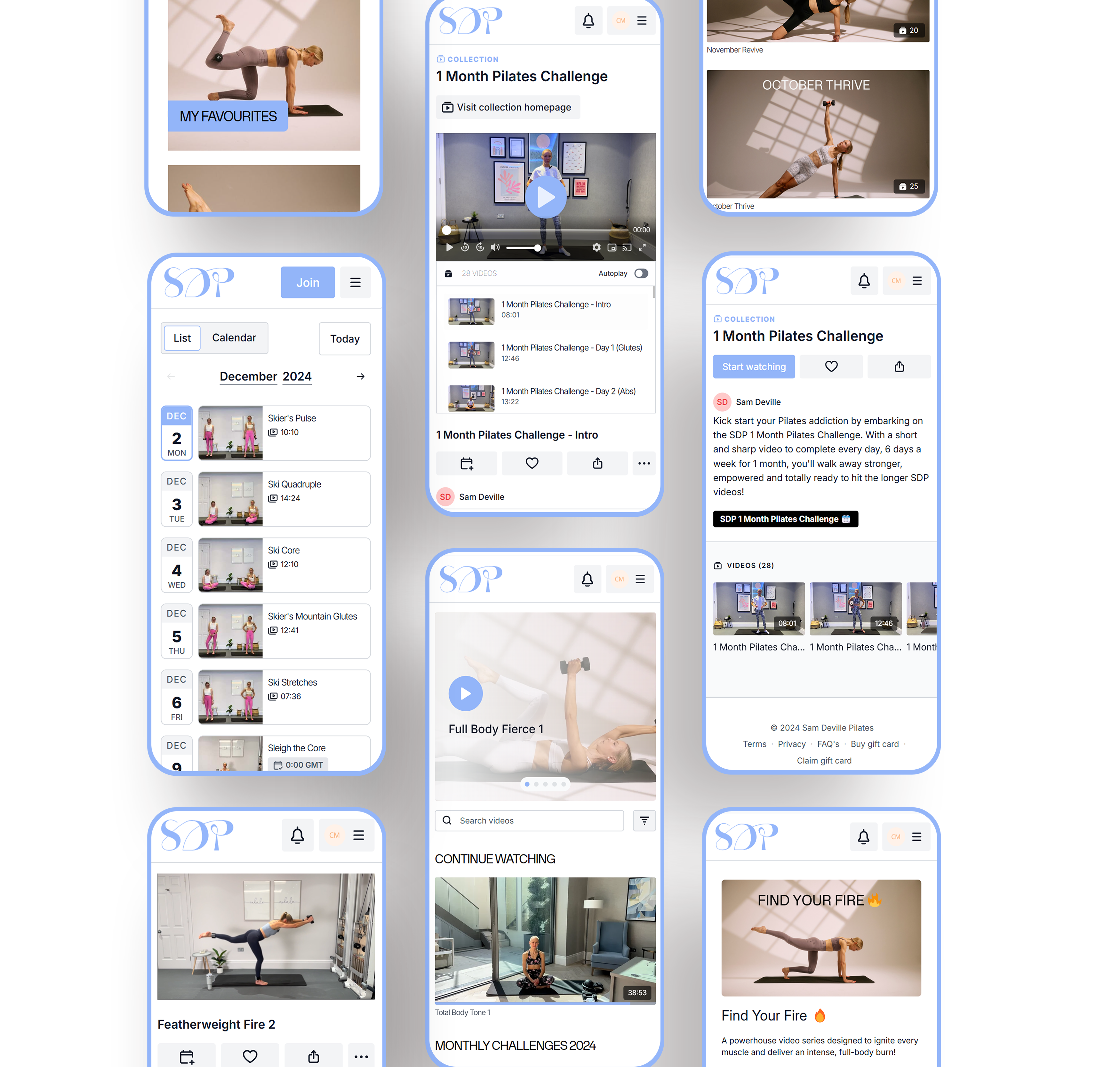Click the heart icon on 1 Month Pilates Challenge intro
The width and height of the screenshot is (1120, 1067).
pos(532,463)
